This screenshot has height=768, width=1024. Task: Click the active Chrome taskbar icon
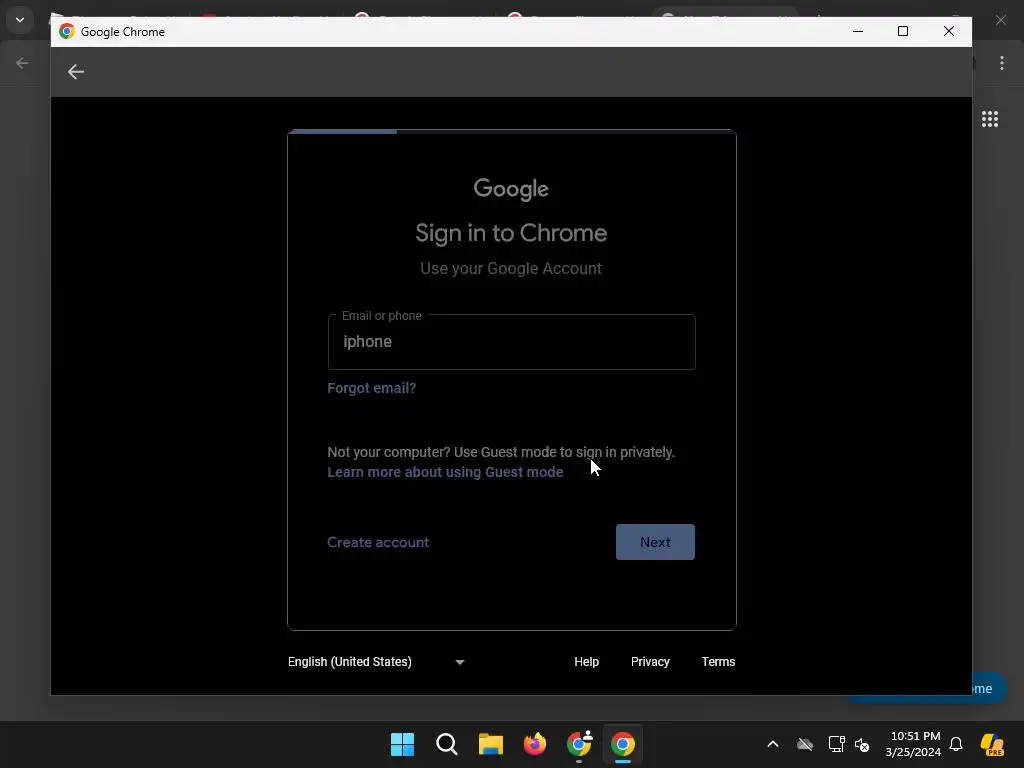pyautogui.click(x=623, y=744)
